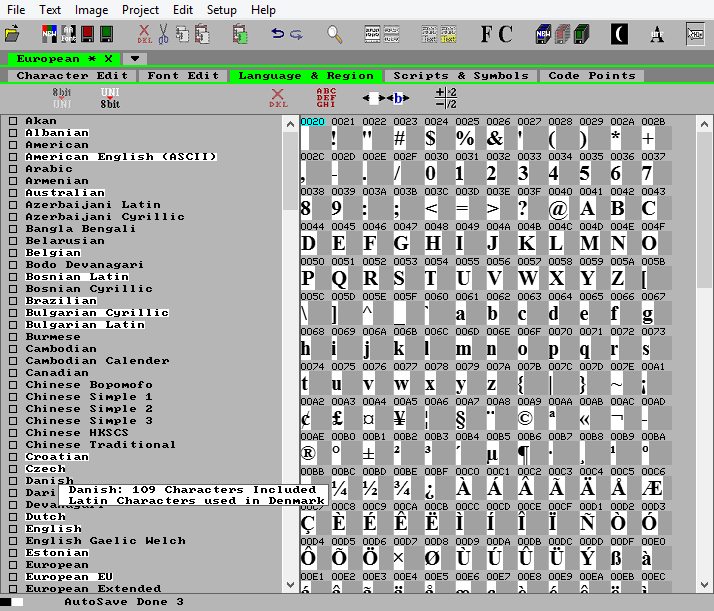This screenshot has height=611, width=714.
Task: Toggle the European EU checkbox
Action: coord(13,577)
